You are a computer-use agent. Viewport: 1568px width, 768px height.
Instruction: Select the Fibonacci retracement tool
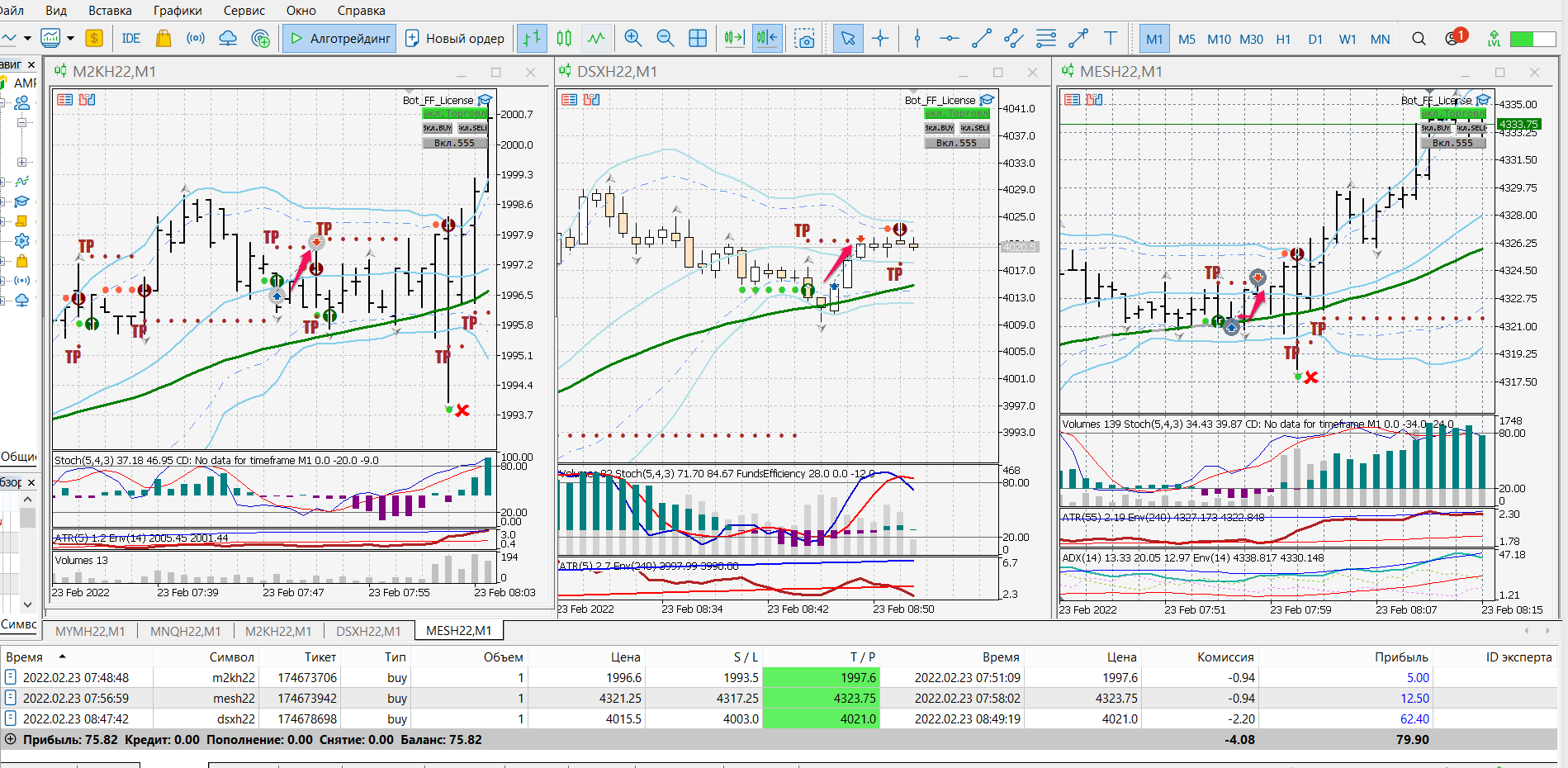click(x=1046, y=38)
